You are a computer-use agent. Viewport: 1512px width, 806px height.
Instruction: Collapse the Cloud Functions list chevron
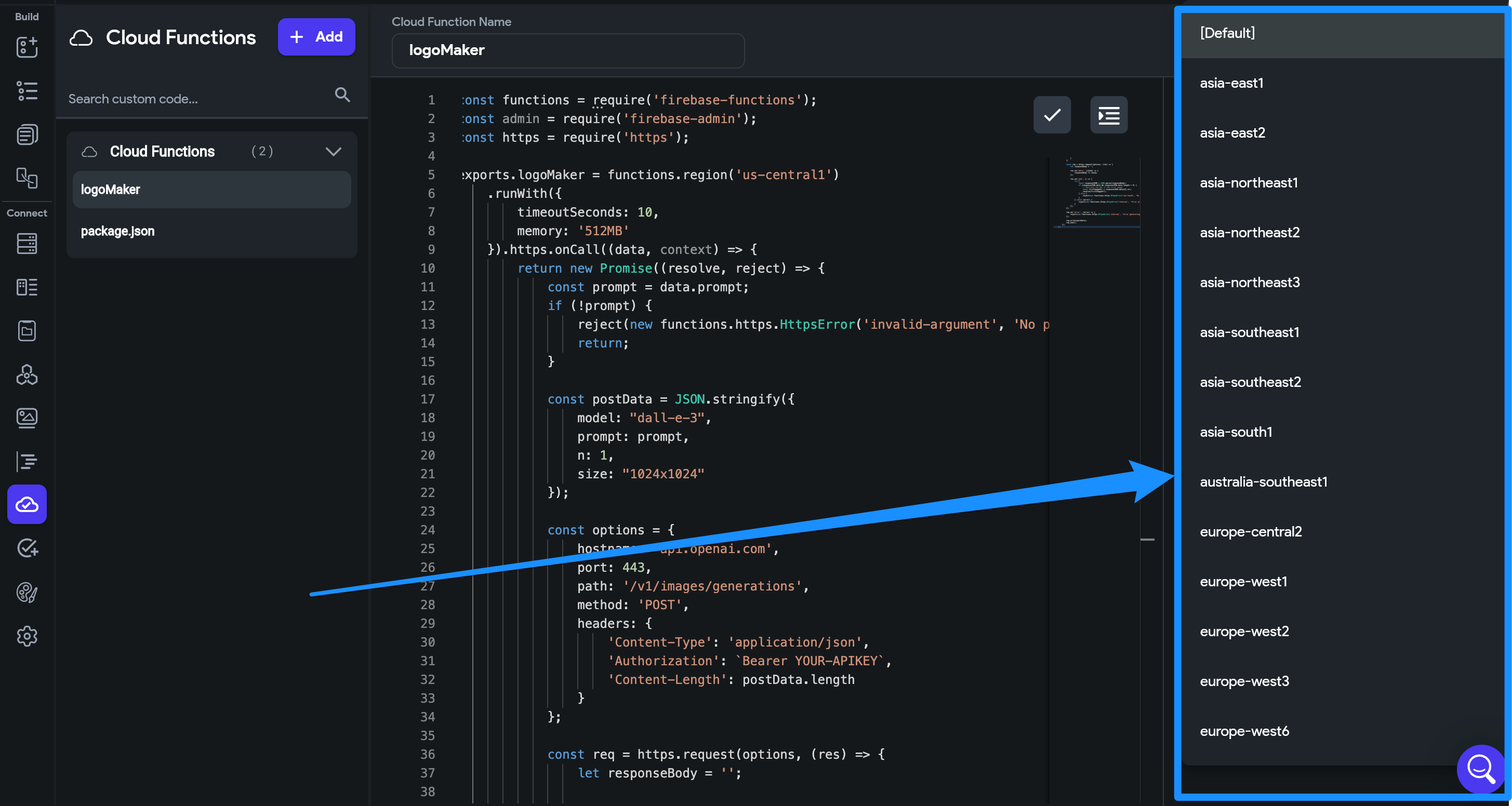334,151
